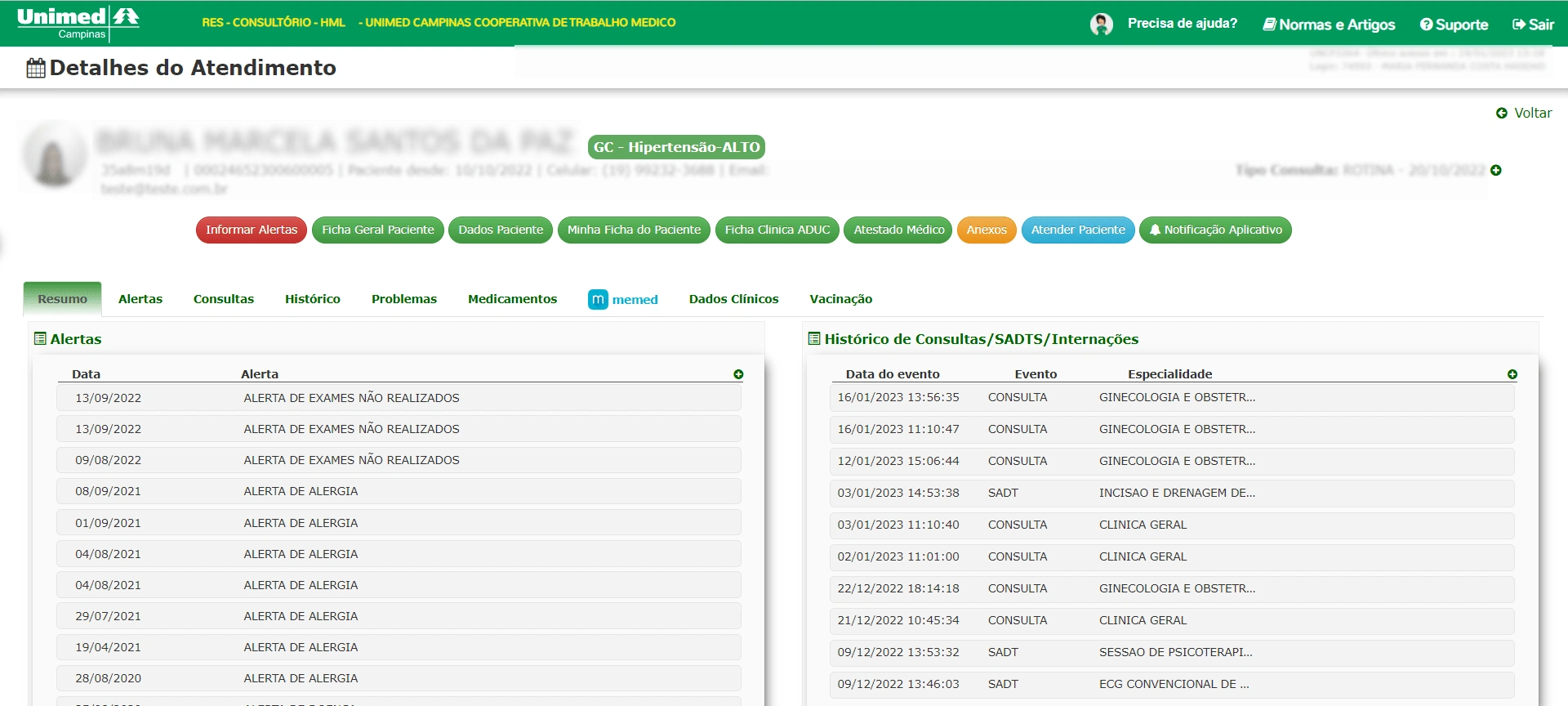Viewport: 1568px width, 706px height.
Task: Switch to the Problemas tab
Action: pyautogui.click(x=404, y=299)
